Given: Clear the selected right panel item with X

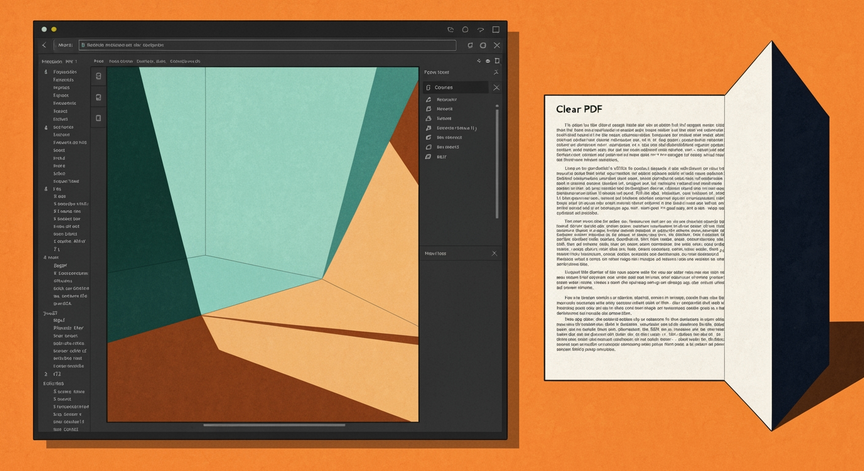Looking at the screenshot, I should pyautogui.click(x=496, y=88).
